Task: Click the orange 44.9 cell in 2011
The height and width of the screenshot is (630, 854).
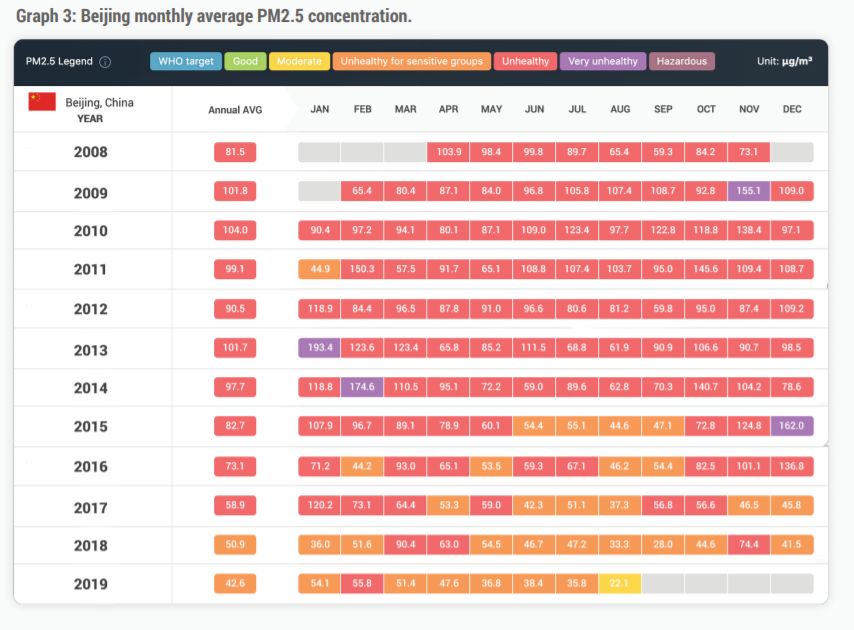Action: coord(320,269)
